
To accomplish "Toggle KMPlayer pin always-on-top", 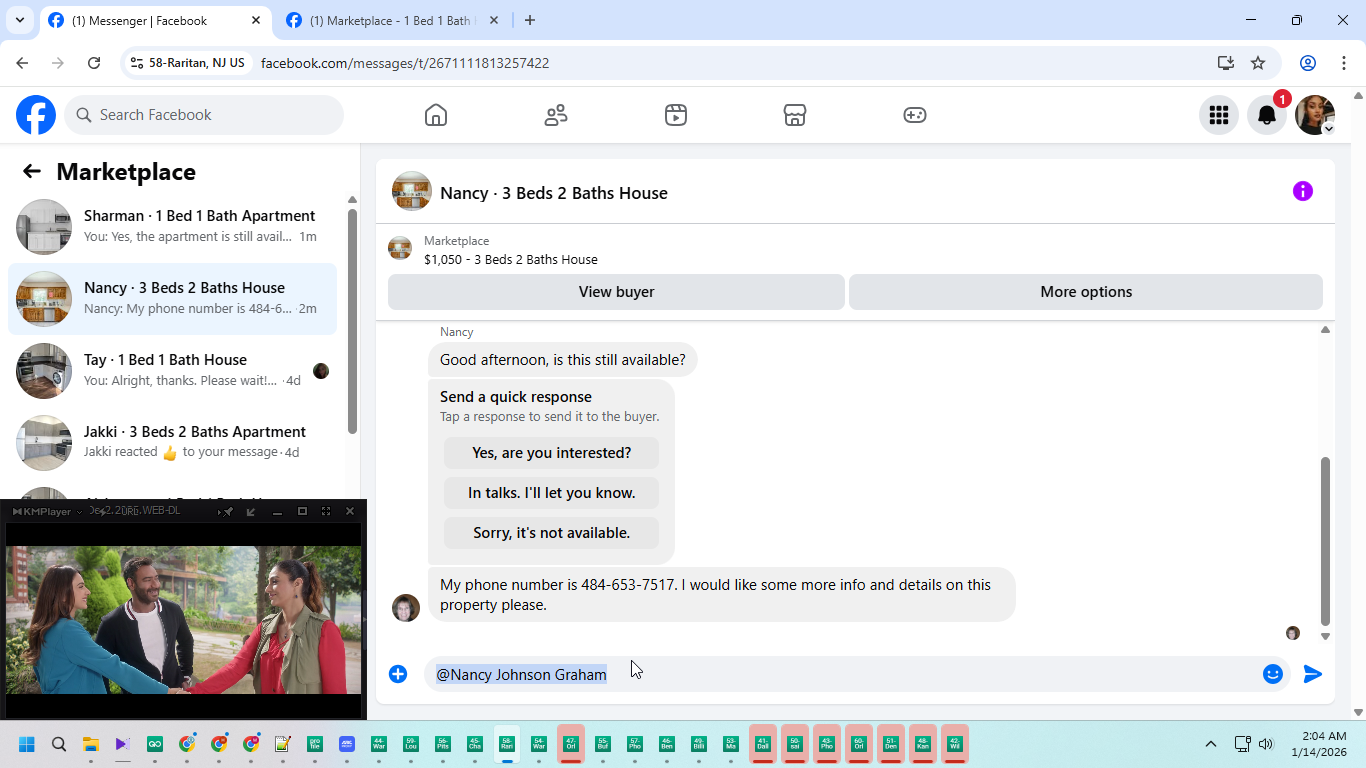I will tap(228, 511).
